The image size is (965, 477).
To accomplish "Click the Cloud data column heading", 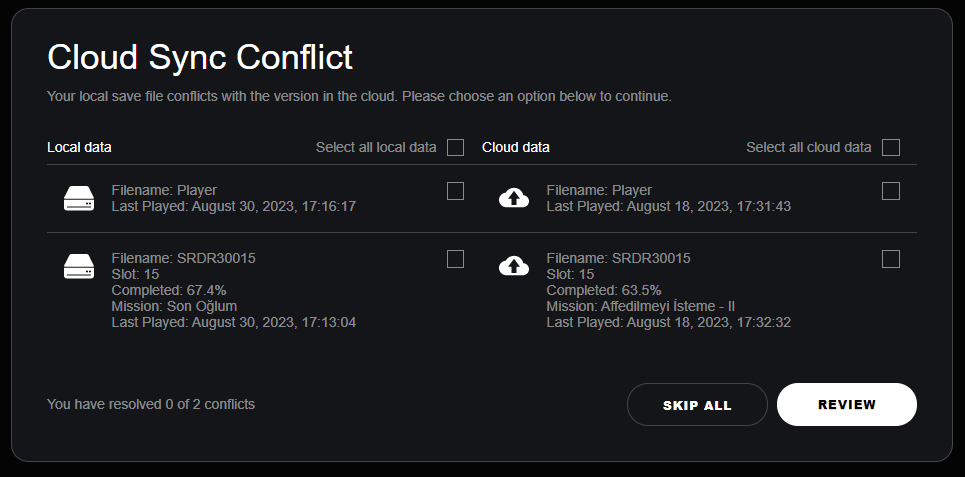I will pos(516,147).
